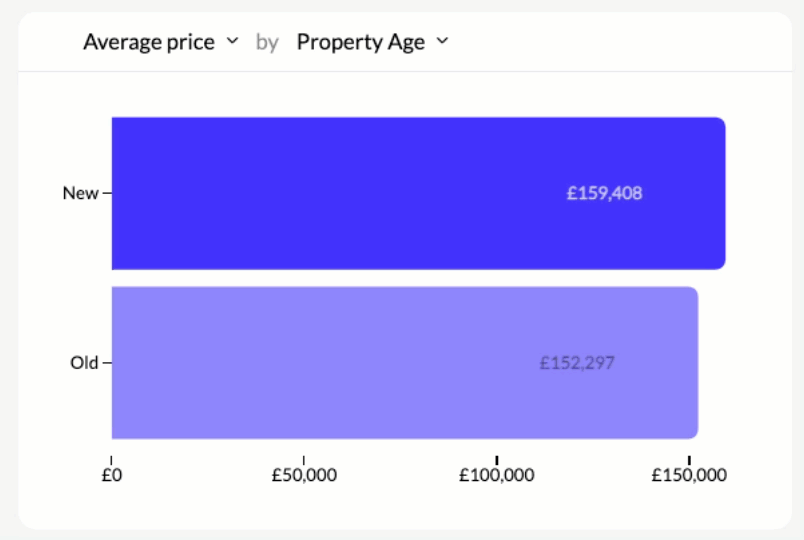Click the New category axis label

pos(80,193)
